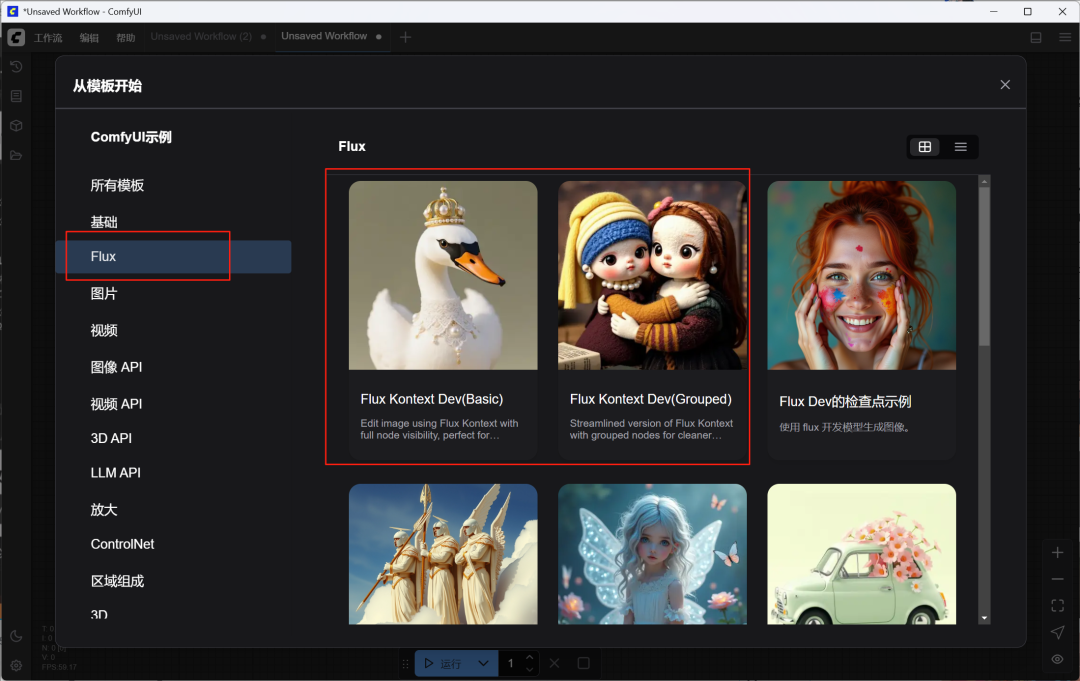Screen dimensions: 1080x681
Task: Switch templates to grid view
Action: pos(925,147)
